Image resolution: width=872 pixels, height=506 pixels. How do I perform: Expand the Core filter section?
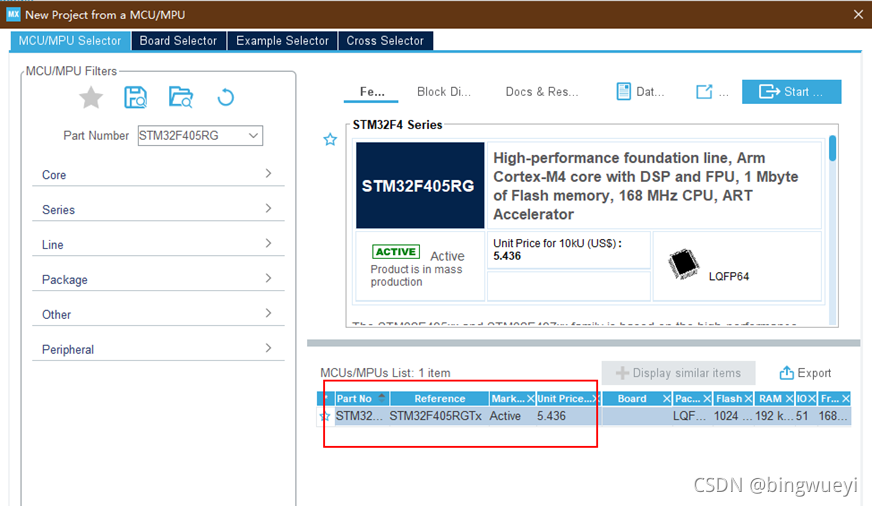(x=158, y=175)
